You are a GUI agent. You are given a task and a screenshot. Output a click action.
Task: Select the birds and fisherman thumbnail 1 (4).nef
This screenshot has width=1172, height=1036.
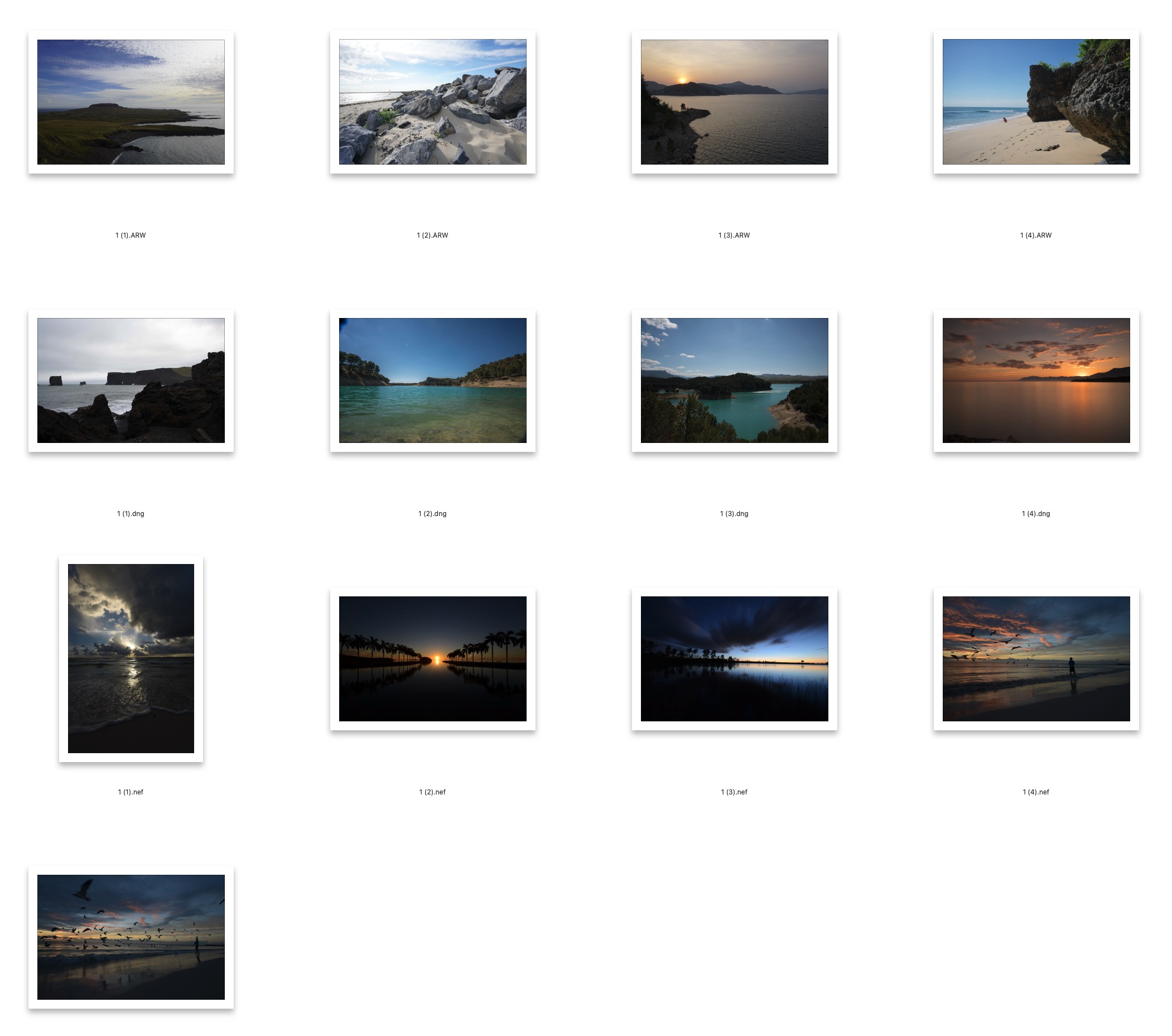pos(1035,658)
